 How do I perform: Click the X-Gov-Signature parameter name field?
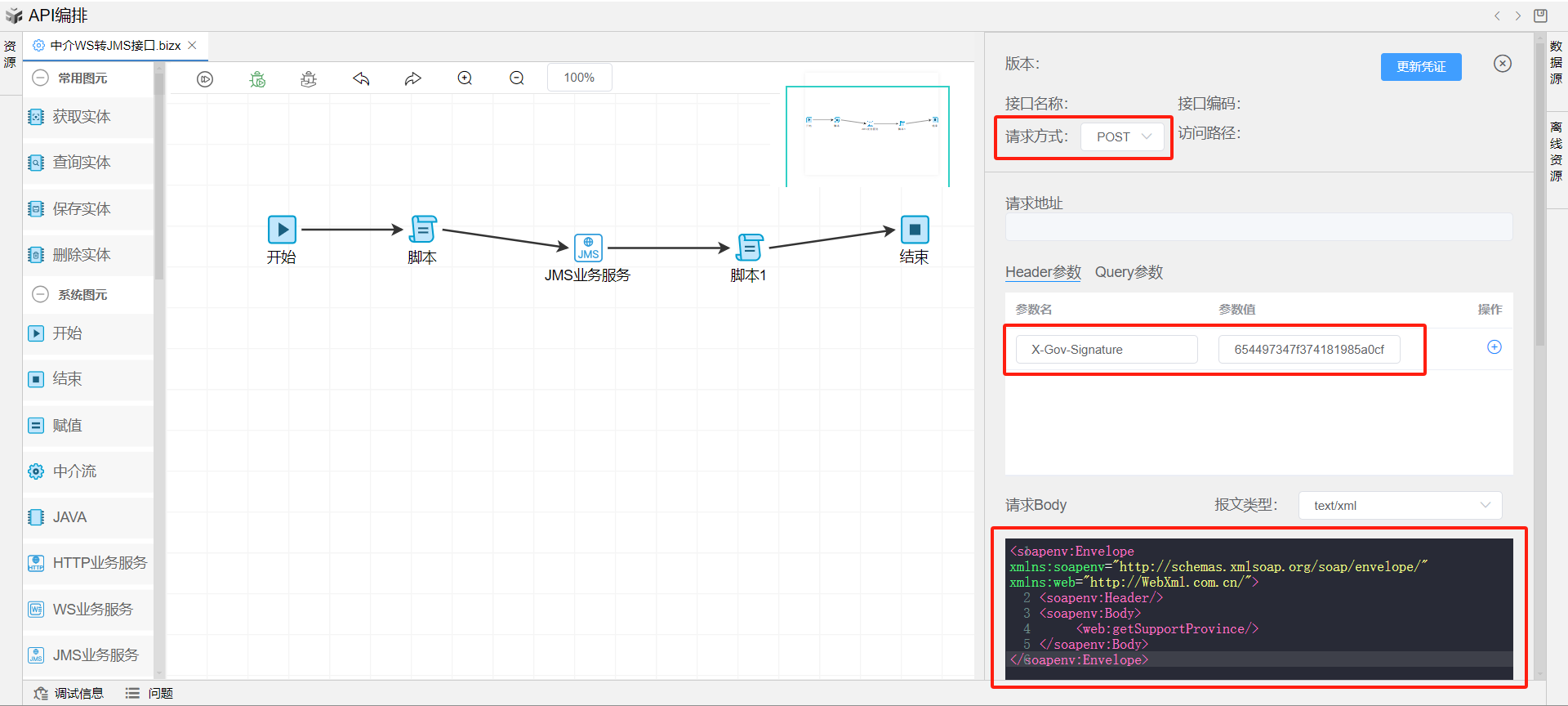pyautogui.click(x=1106, y=349)
